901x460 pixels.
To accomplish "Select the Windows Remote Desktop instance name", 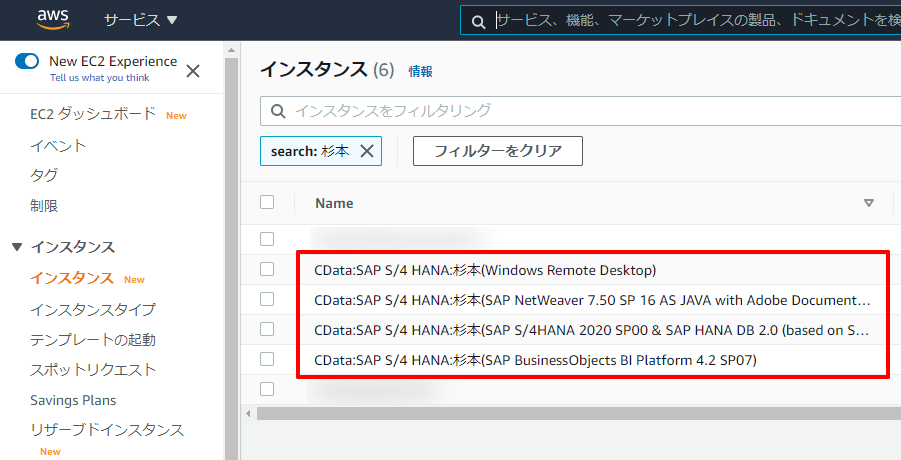I will pos(485,270).
